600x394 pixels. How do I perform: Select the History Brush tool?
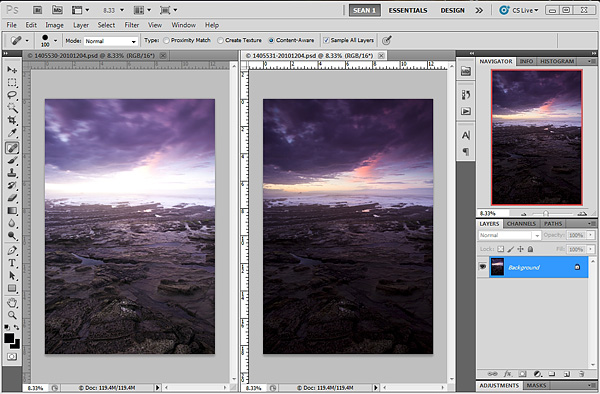12,186
